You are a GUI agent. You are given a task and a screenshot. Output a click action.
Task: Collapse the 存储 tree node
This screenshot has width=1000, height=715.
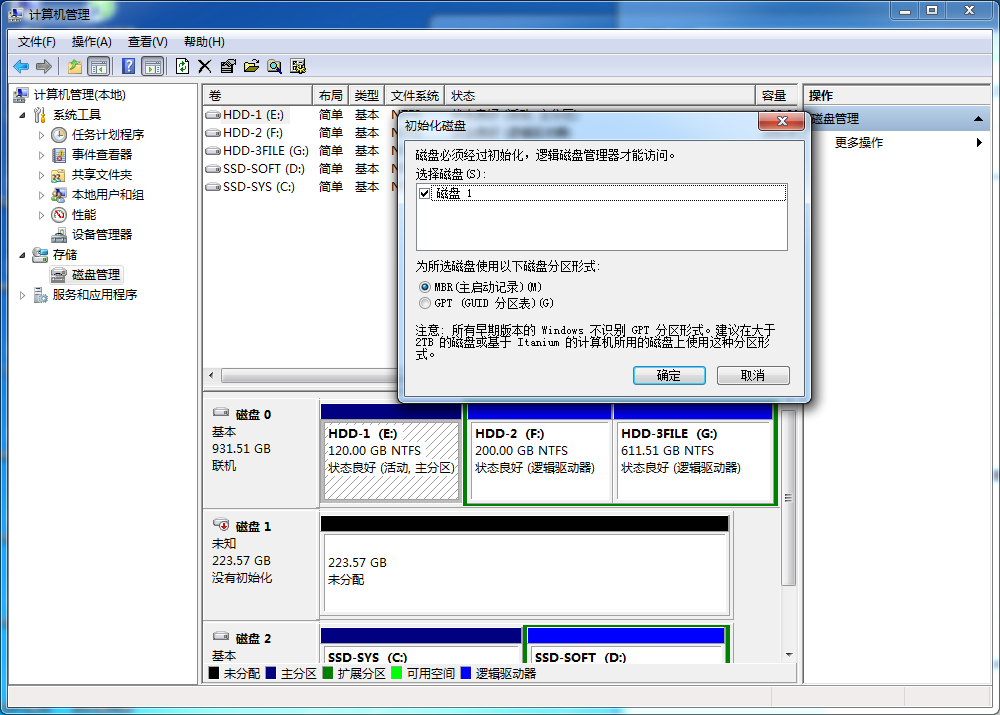pos(22,255)
